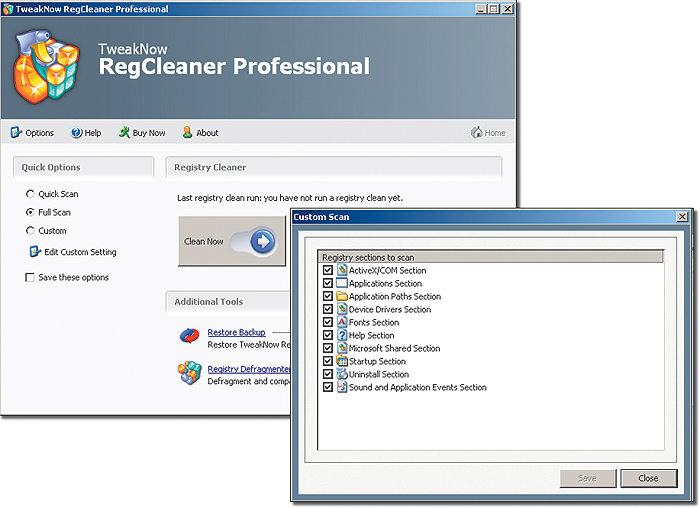Image resolution: width=700 pixels, height=508 pixels.
Task: Go to Home in the toolbar
Action: (488, 133)
